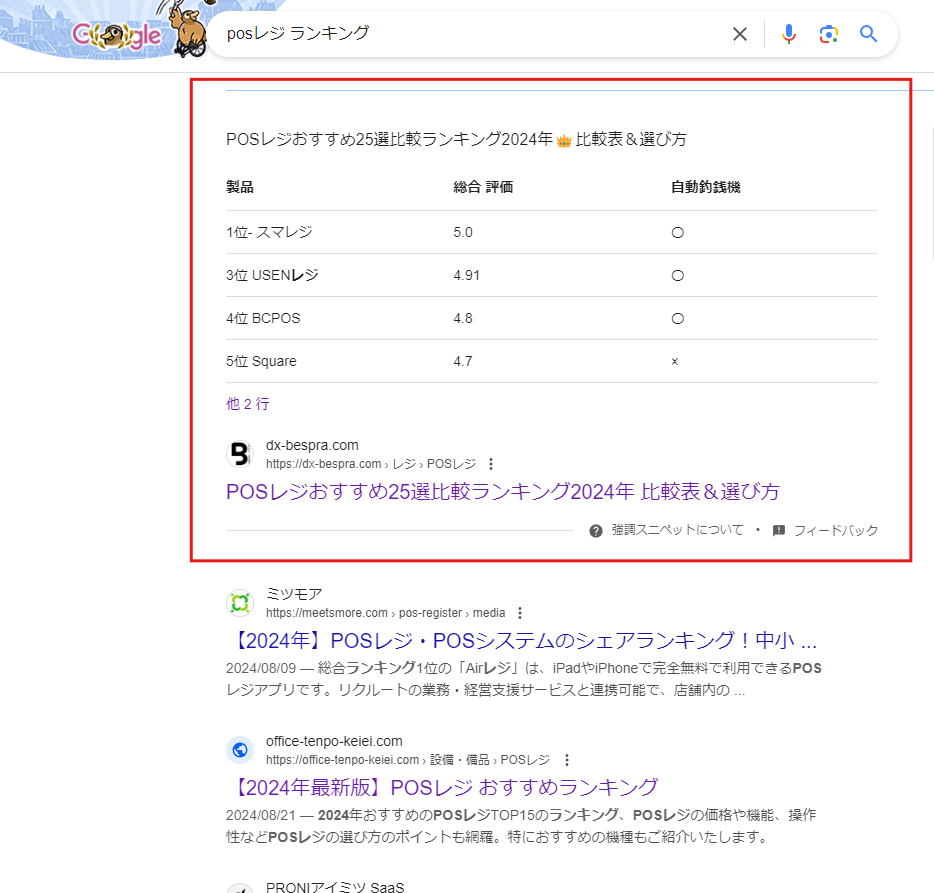Submit search with magnifying glass icon
This screenshot has height=893, width=934.
coord(868,34)
